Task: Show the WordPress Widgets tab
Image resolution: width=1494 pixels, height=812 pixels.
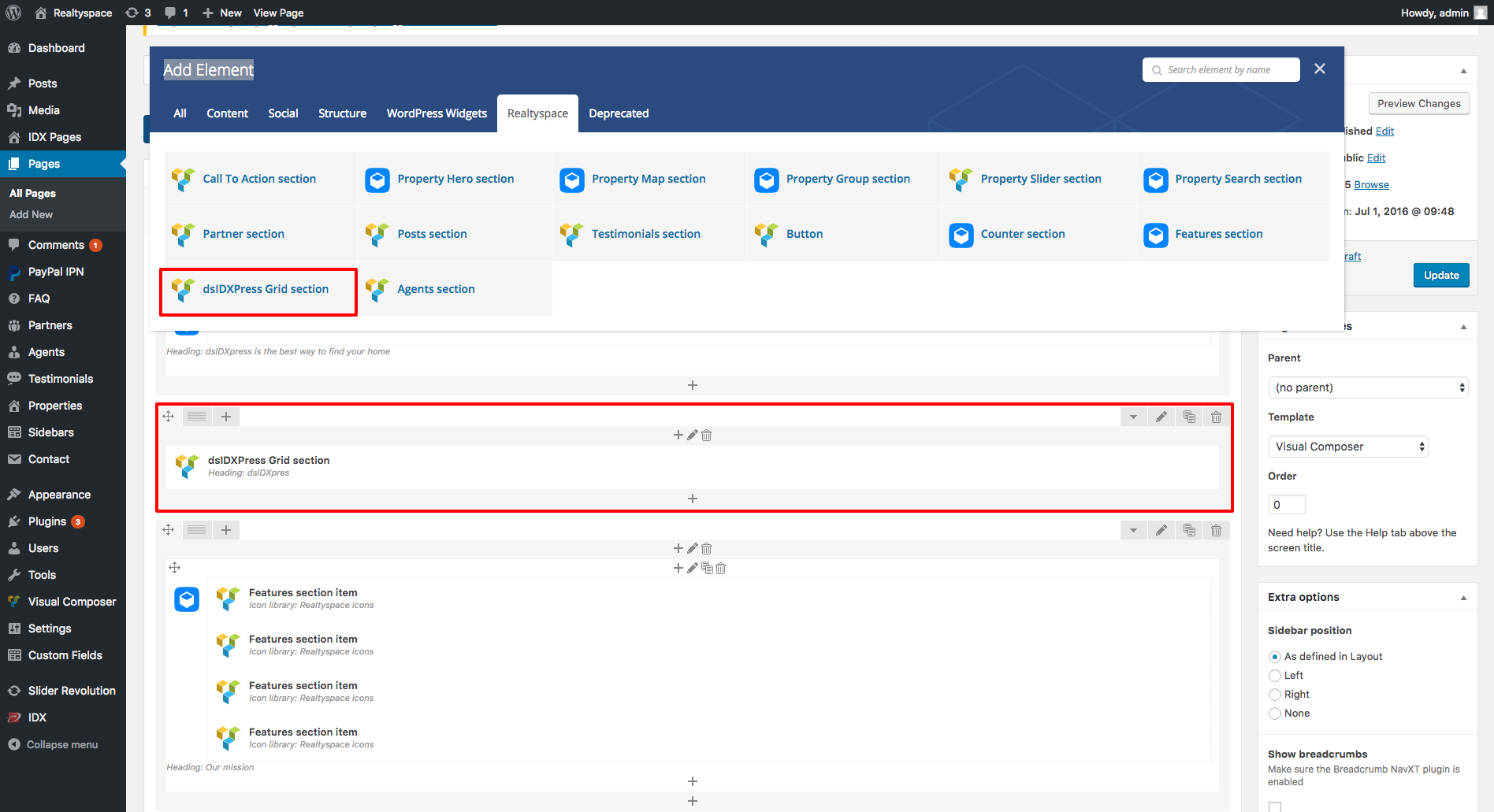Action: pyautogui.click(x=437, y=113)
